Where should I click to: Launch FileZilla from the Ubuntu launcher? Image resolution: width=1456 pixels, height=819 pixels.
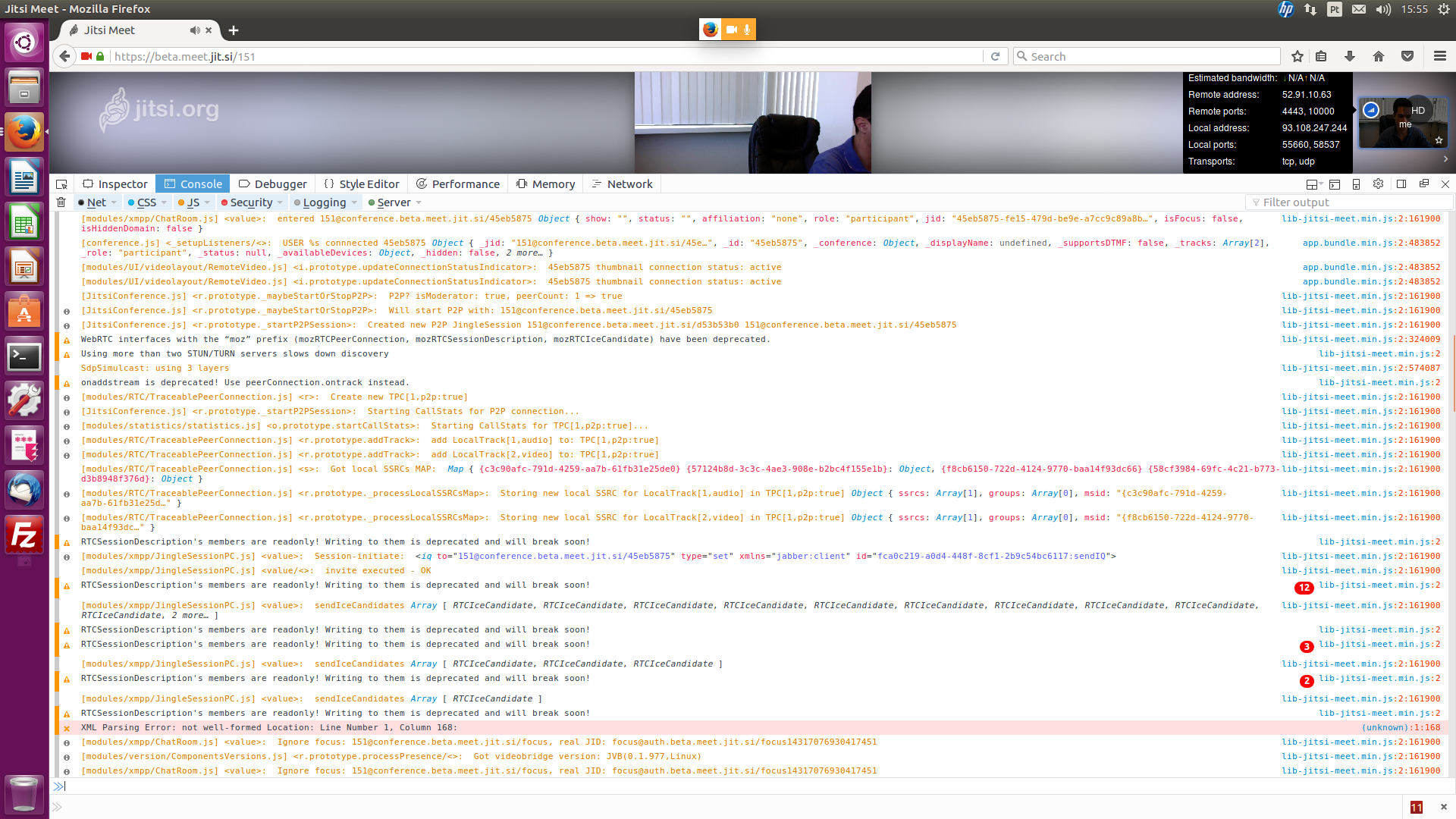click(24, 535)
